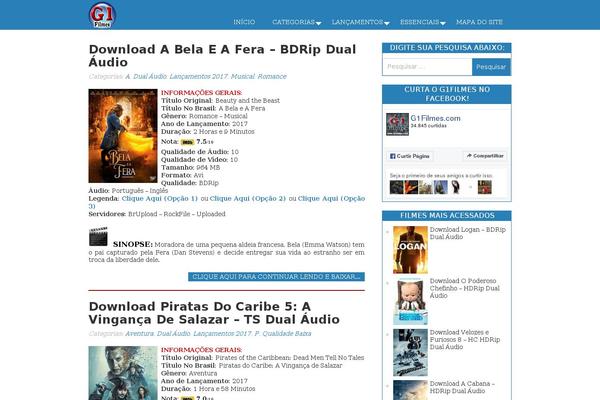Click the first Facebook friend avatar

point(396,188)
